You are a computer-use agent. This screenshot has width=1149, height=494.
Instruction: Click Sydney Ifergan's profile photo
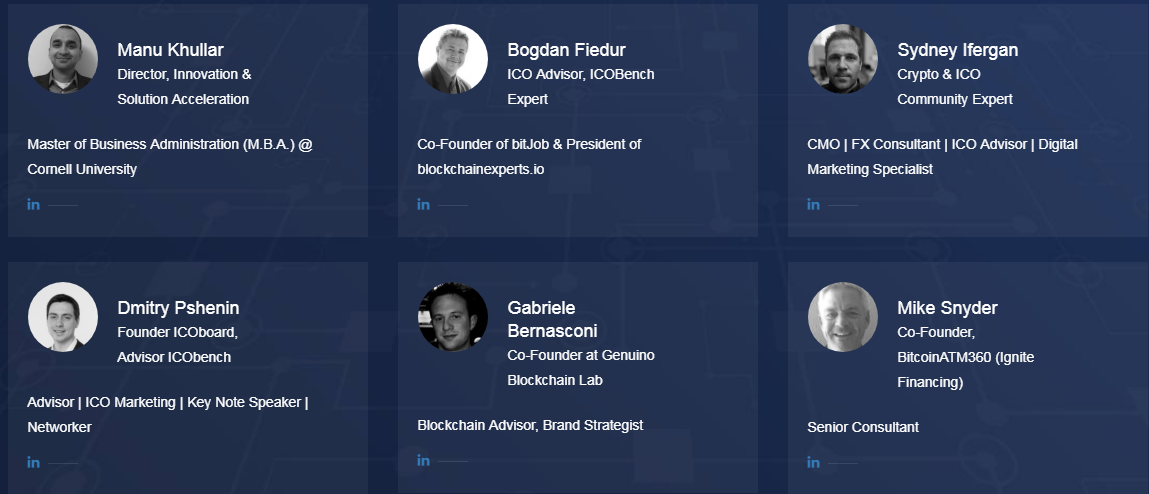coord(843,59)
